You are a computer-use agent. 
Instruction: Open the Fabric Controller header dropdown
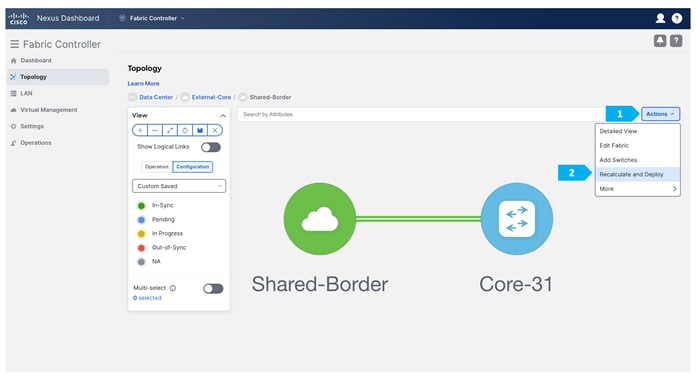tap(152, 18)
